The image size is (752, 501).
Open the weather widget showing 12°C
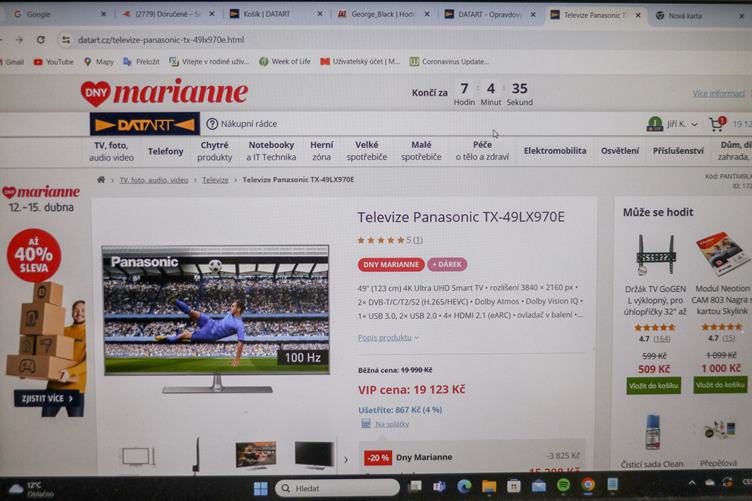(x=30, y=489)
